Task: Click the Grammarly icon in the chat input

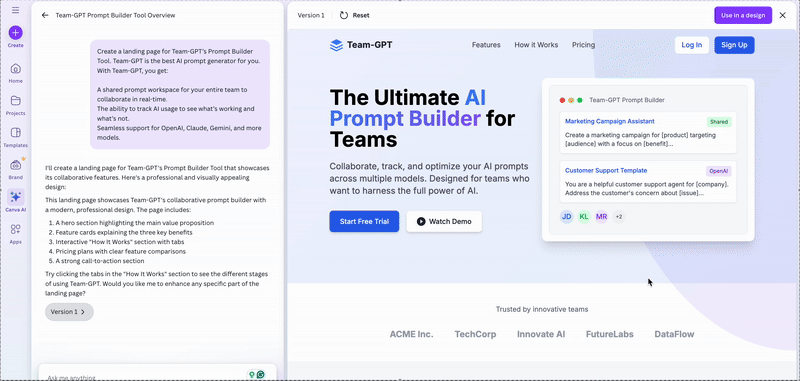Action: [261, 374]
